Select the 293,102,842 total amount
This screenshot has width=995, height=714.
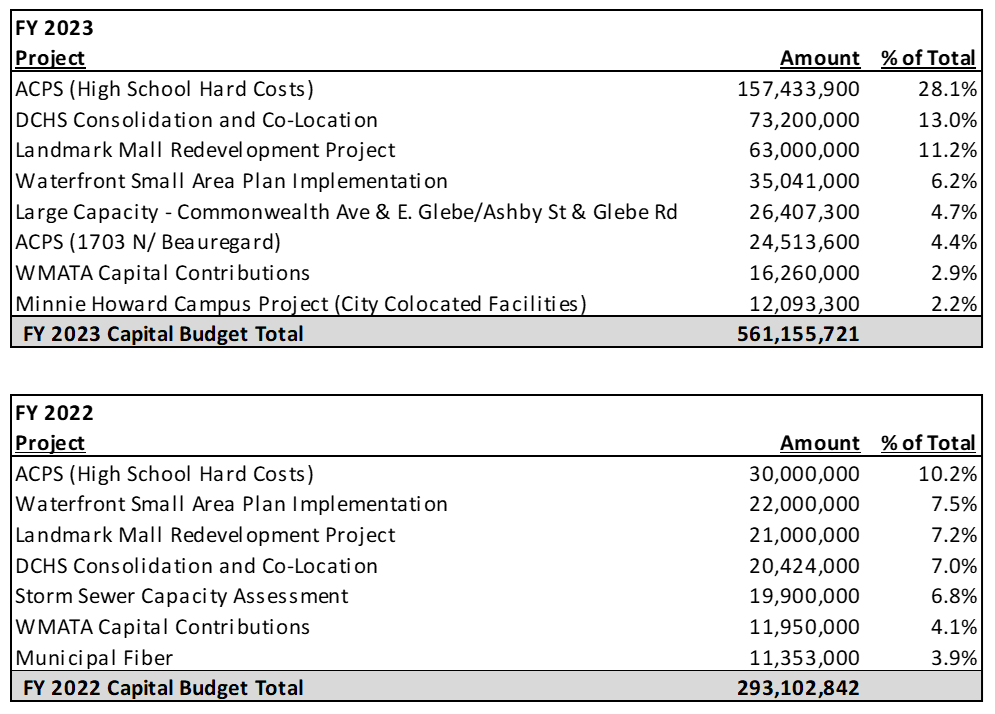coord(798,688)
